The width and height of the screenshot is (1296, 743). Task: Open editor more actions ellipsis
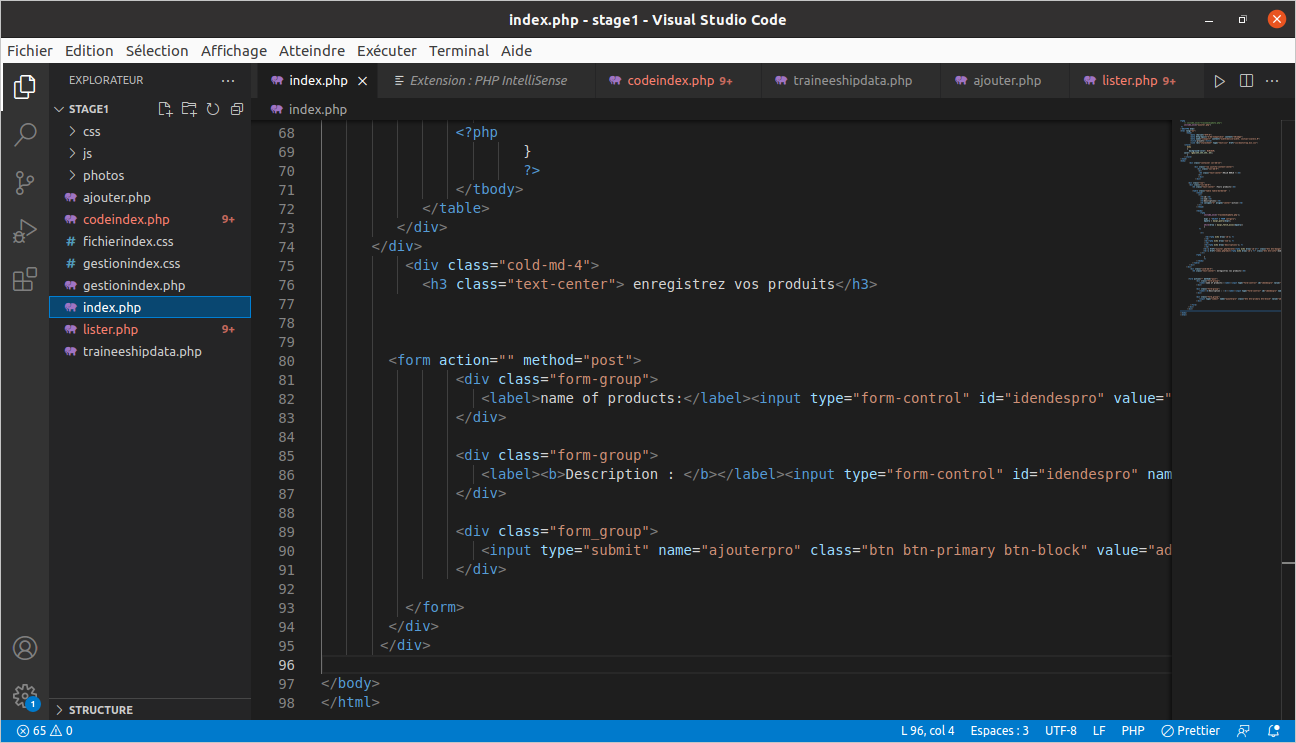(x=1272, y=81)
